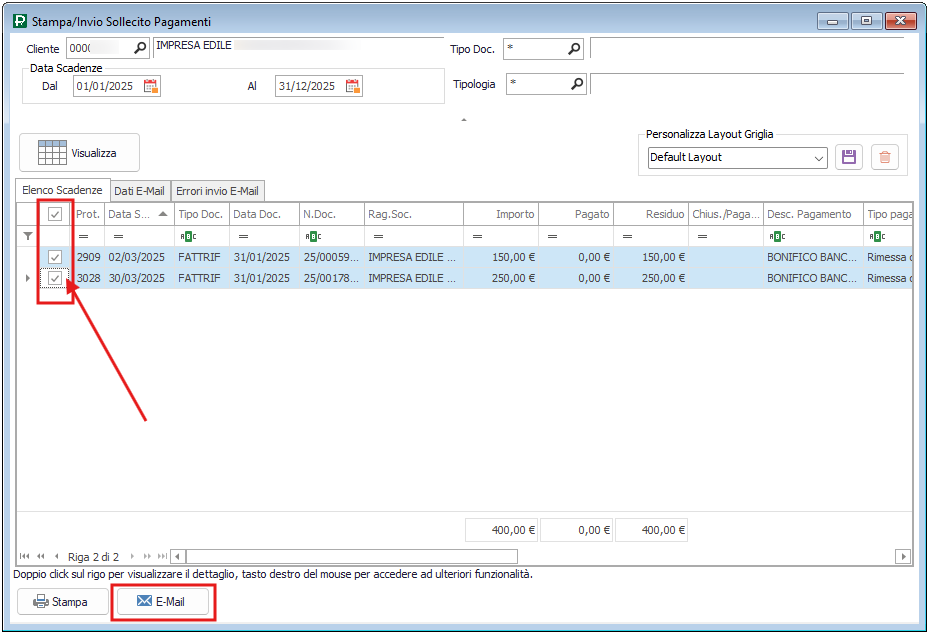Screen dimensions: 928x634
Task: Click the grid filter funnel icon
Action: (28, 236)
